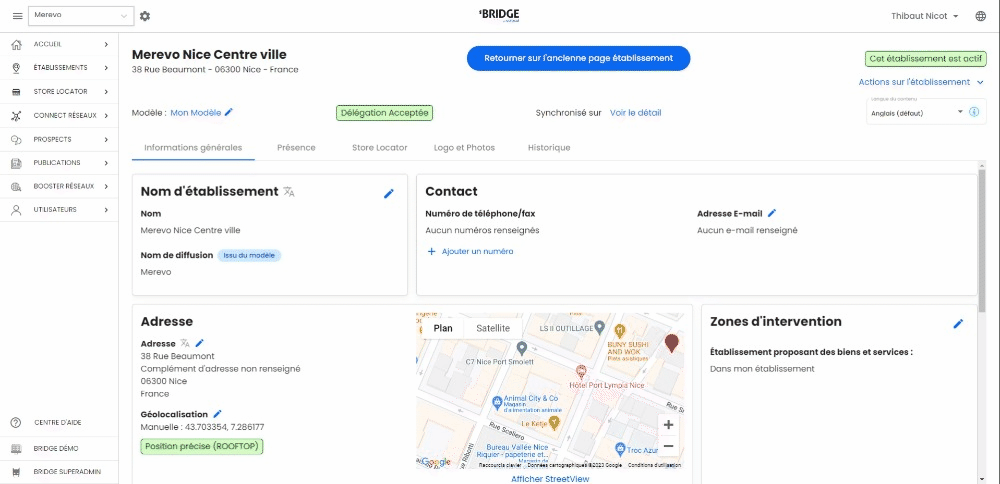The width and height of the screenshot is (1000, 484).
Task: Click the Connect Réseaux network icon
Action: 17,115
